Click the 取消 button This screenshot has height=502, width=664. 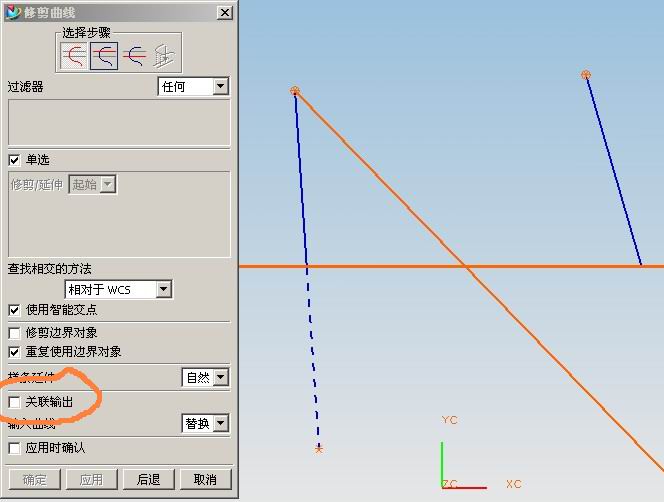click(205, 480)
